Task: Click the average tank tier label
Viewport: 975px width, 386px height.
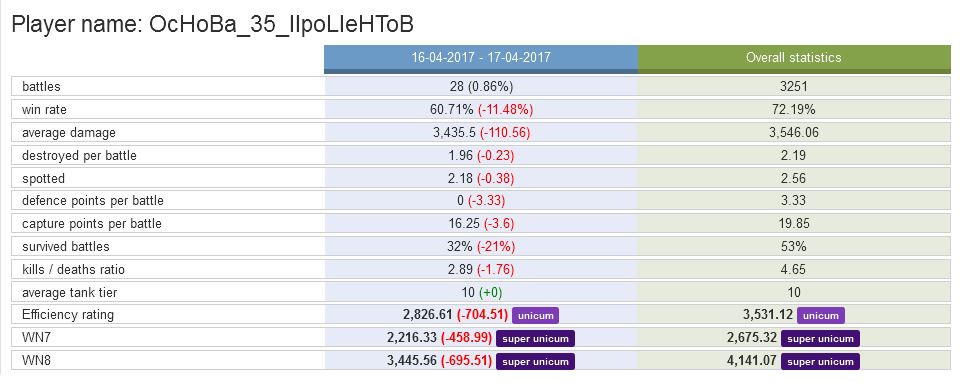Action: (70, 292)
